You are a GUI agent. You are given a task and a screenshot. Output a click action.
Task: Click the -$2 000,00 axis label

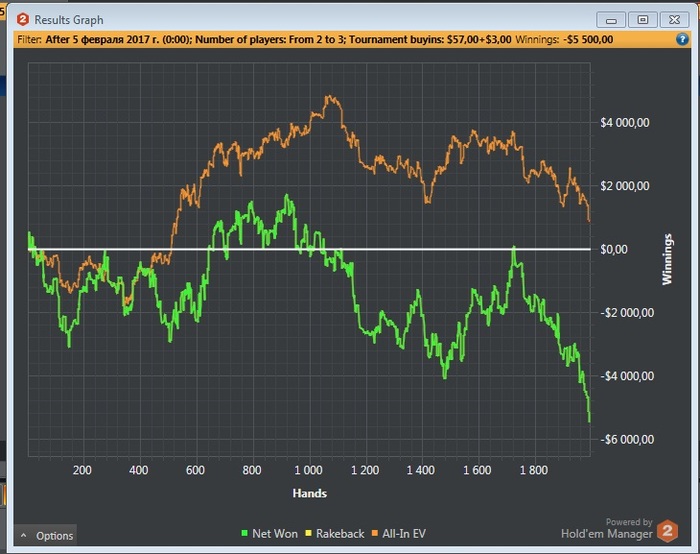point(627,313)
